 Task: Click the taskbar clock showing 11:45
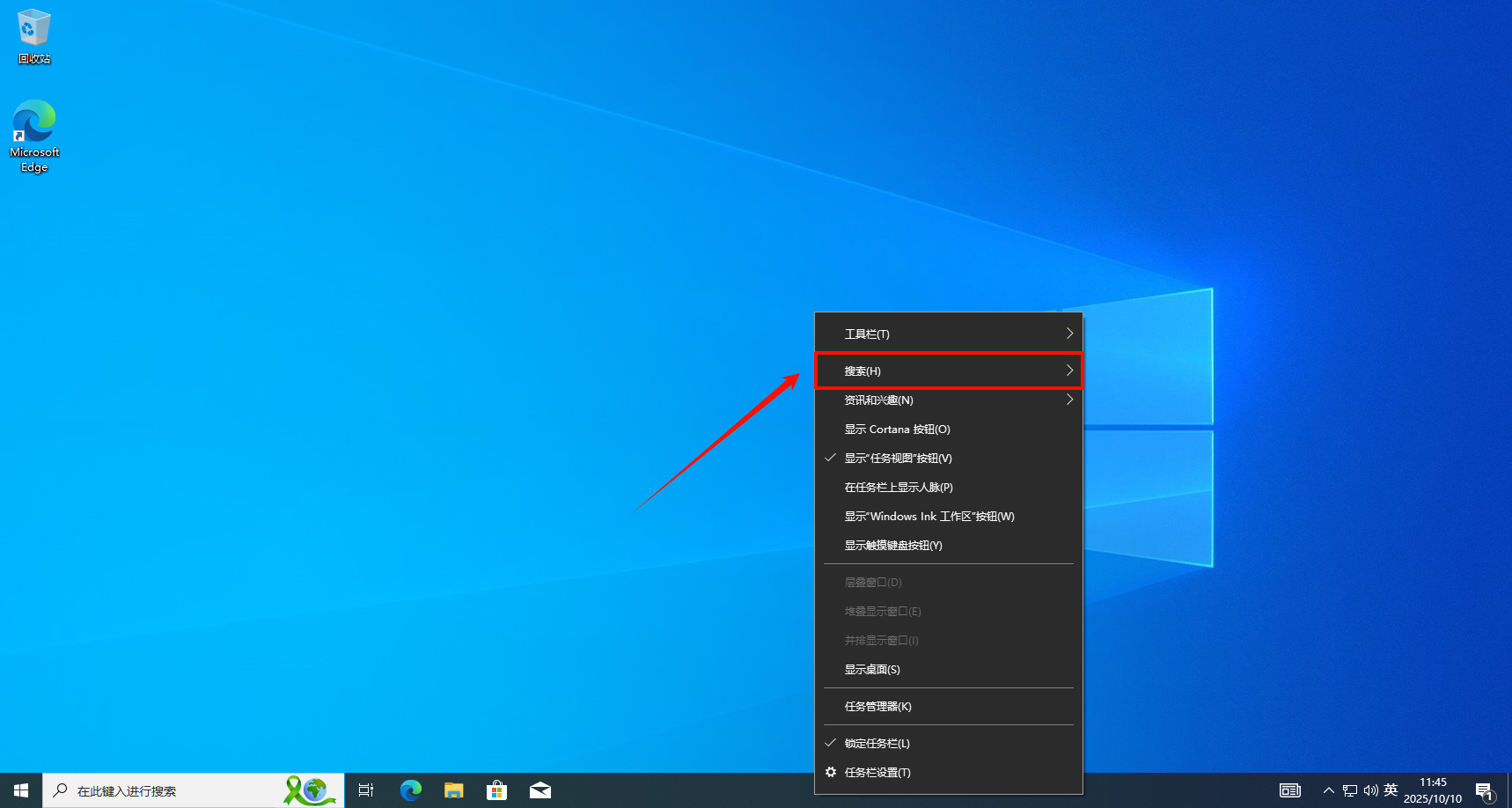(x=1432, y=790)
